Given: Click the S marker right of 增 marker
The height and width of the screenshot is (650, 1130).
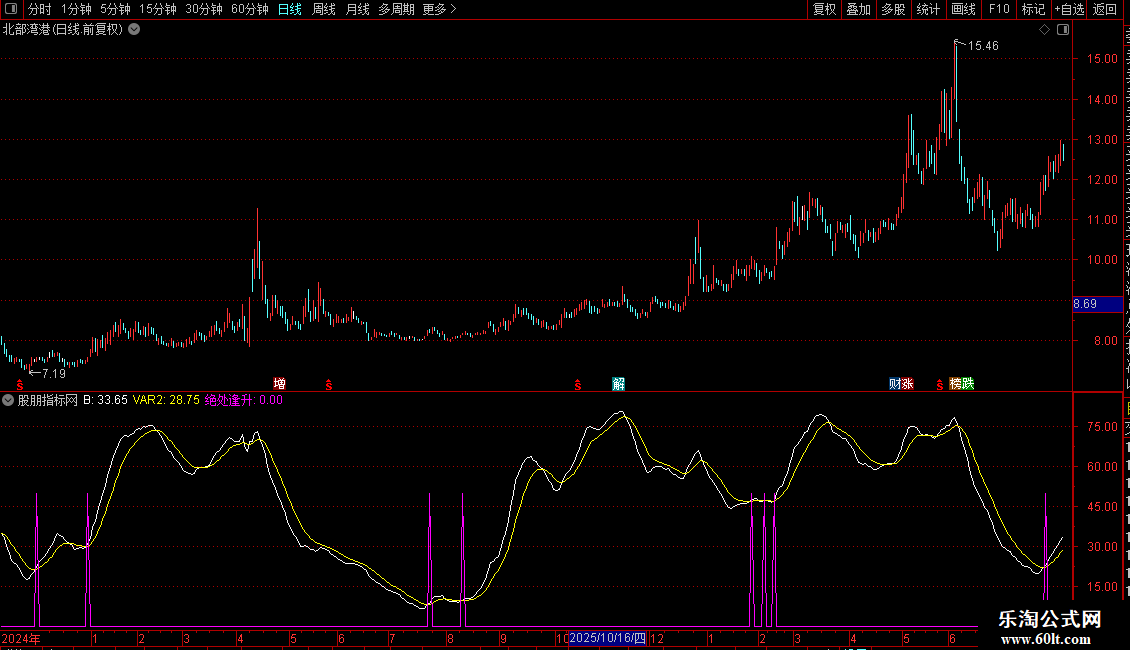Looking at the screenshot, I should pos(329,386).
